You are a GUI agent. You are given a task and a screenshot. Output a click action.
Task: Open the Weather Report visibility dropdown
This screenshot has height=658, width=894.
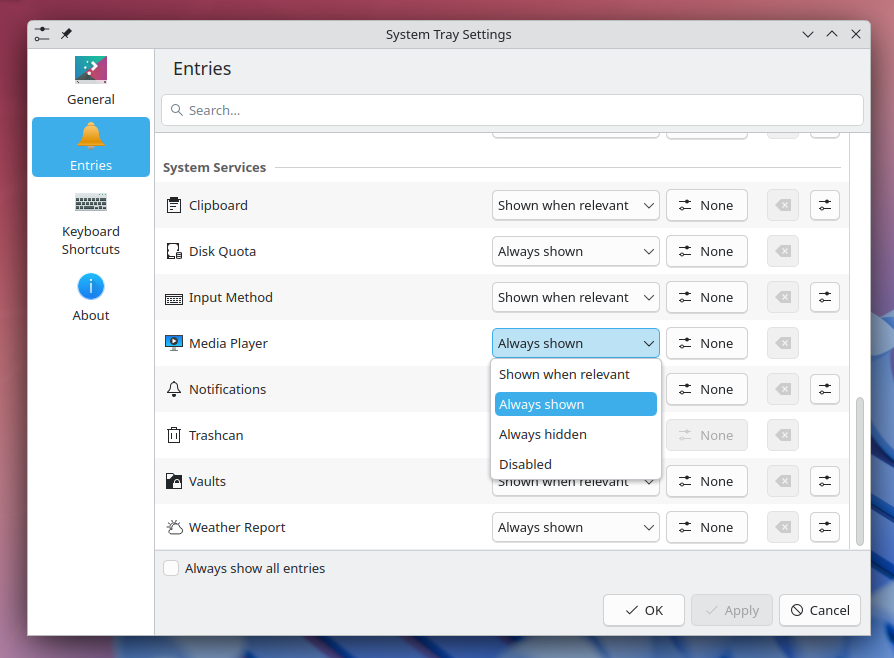[576, 527]
